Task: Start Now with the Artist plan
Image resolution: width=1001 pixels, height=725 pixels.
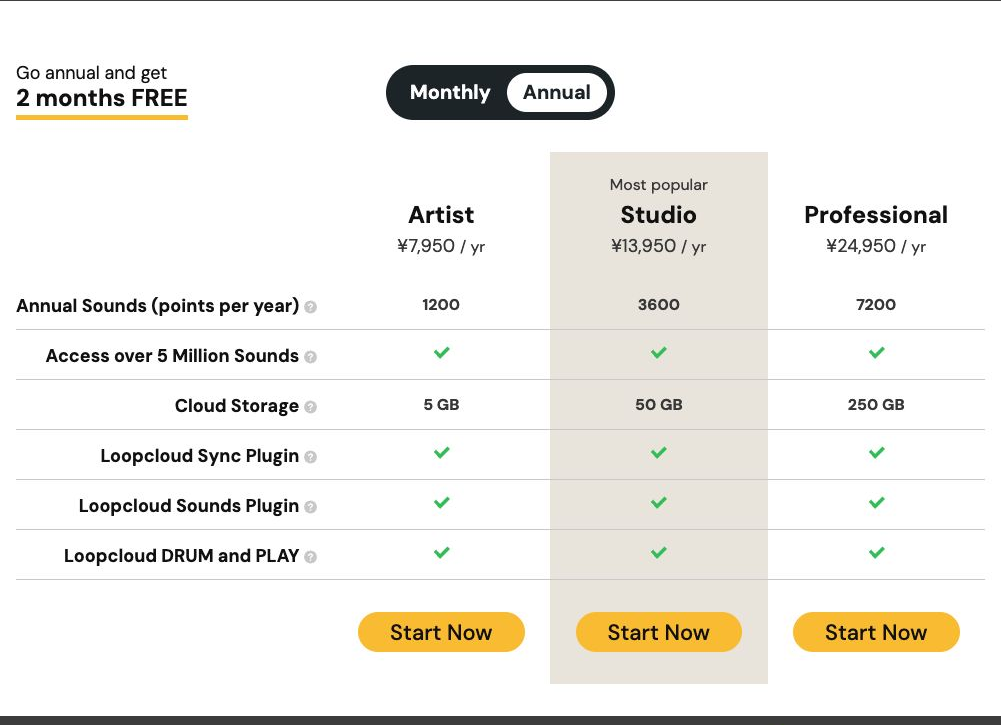Action: [441, 632]
